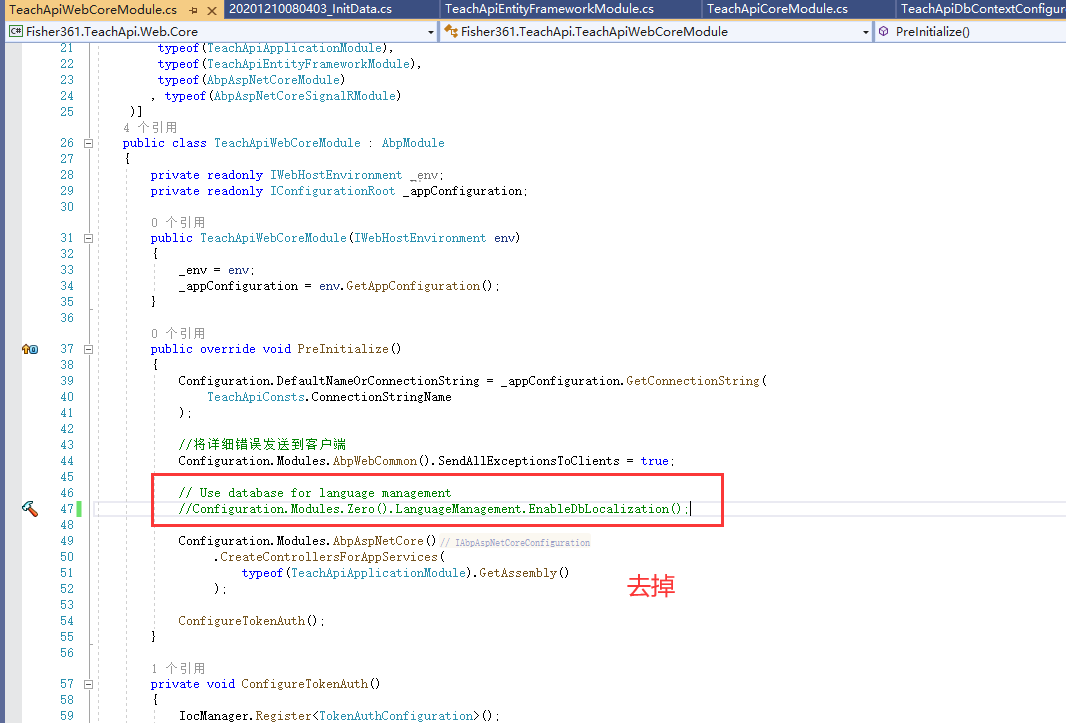Click the Quick Actions screwdriver icon beside line 47

click(29, 508)
